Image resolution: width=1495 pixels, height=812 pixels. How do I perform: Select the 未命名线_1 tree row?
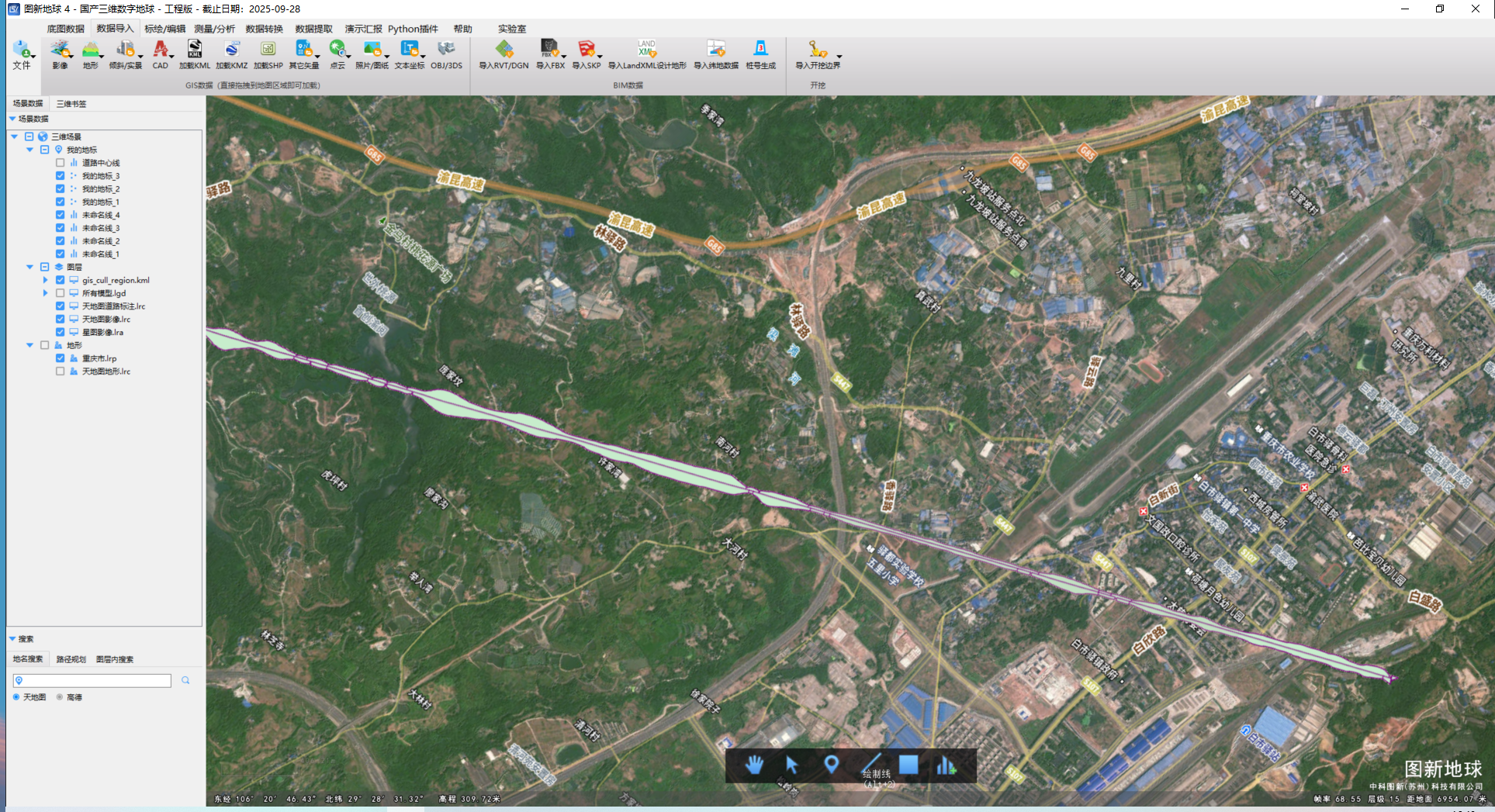pos(101,254)
